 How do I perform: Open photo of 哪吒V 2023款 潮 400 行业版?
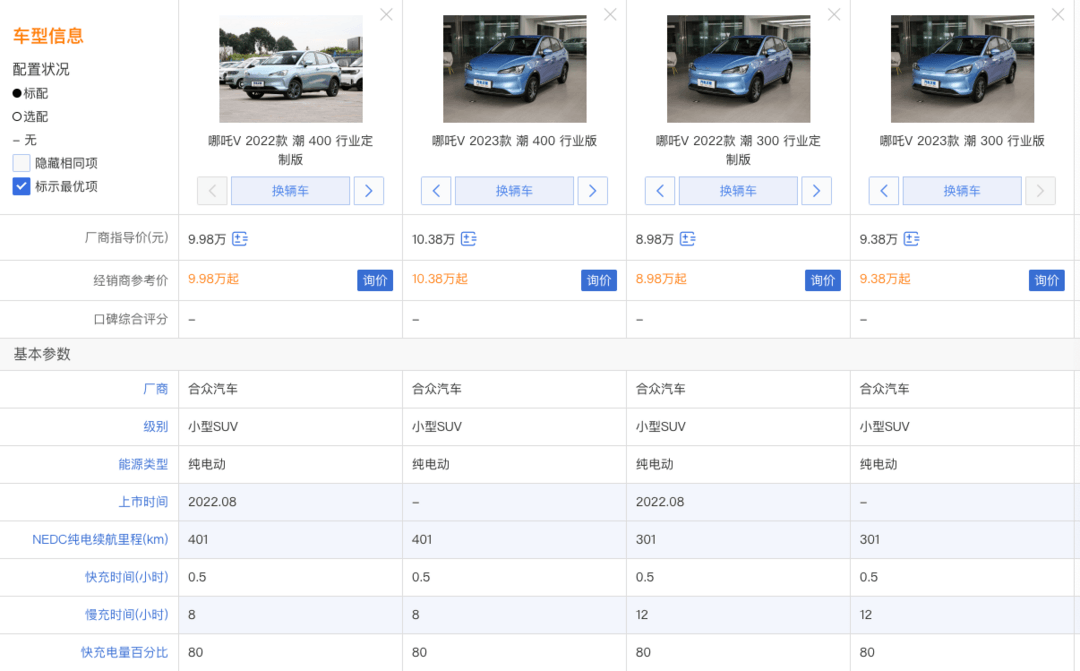(x=515, y=69)
